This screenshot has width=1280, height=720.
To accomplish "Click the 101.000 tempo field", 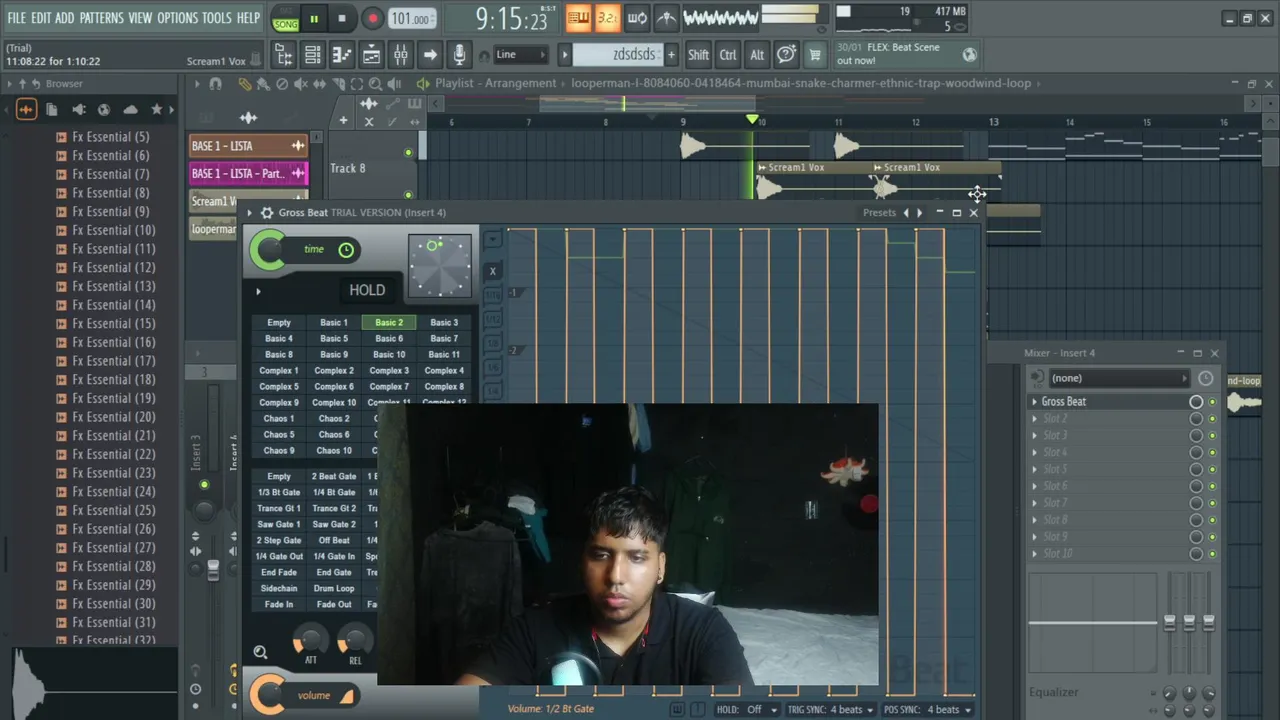I will 411,19.
